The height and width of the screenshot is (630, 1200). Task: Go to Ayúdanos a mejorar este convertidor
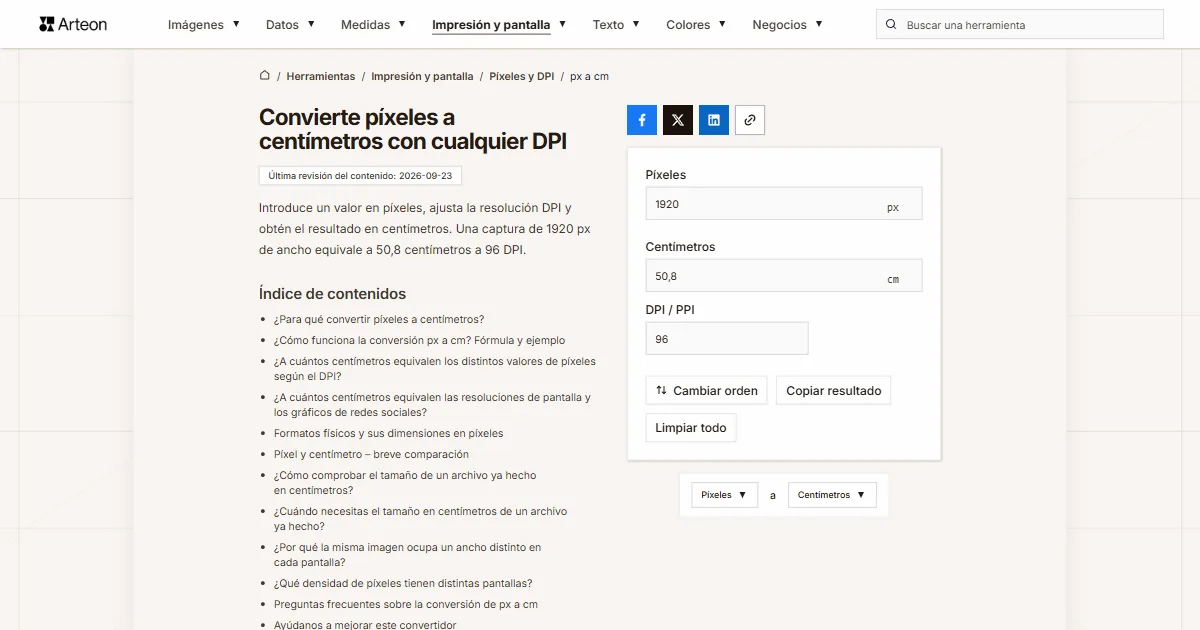[365, 625]
